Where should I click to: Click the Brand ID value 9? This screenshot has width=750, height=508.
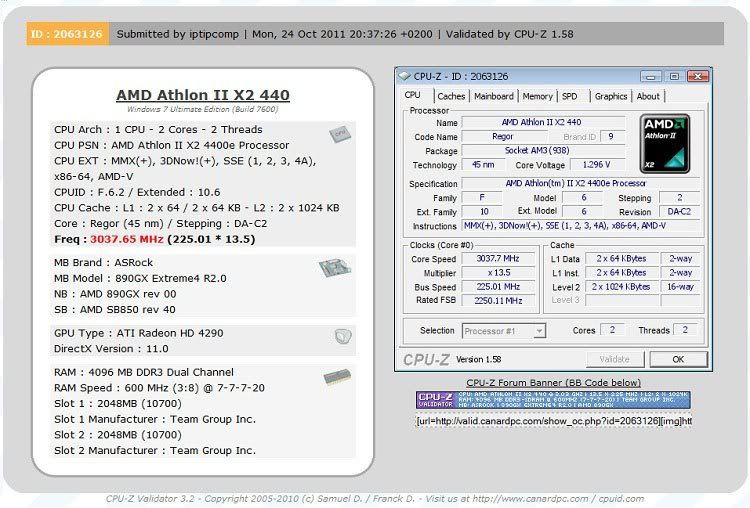tap(611, 136)
